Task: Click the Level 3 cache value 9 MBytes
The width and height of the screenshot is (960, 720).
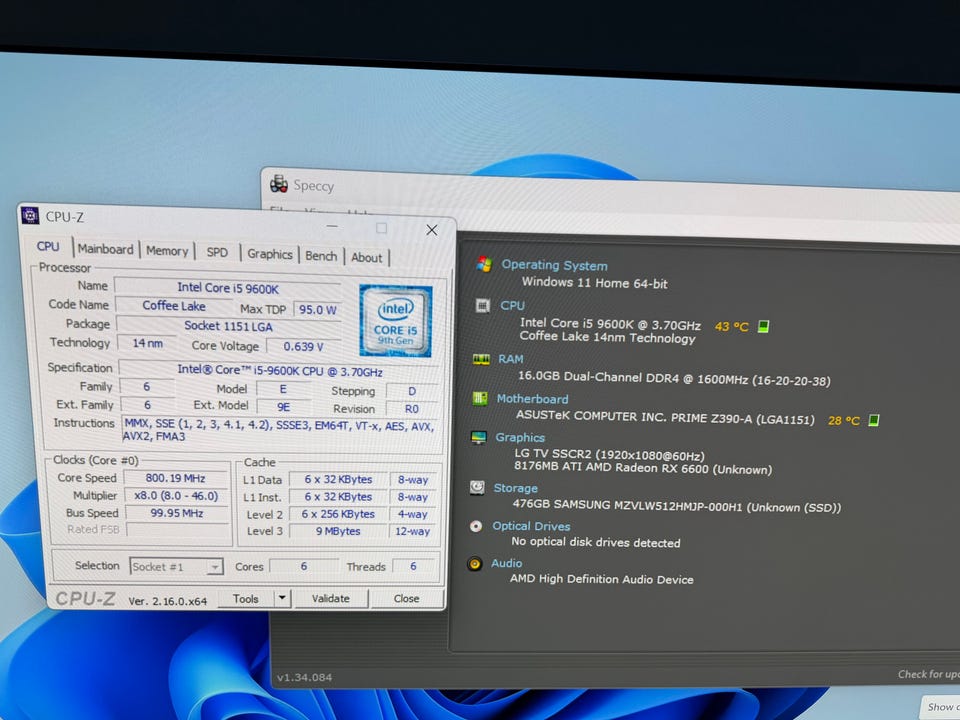Action: pyautogui.click(x=338, y=531)
